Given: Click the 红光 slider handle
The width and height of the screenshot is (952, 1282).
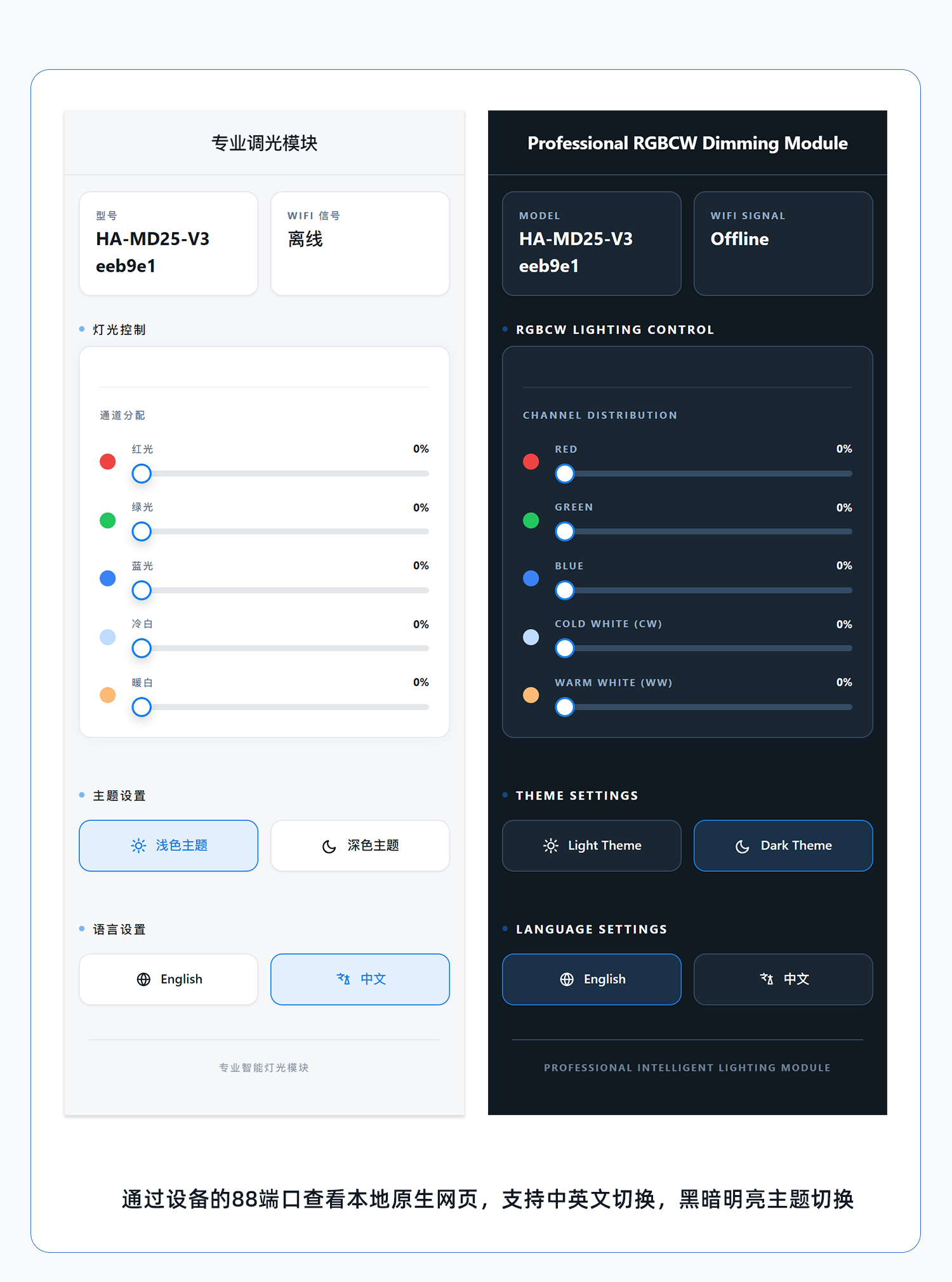Looking at the screenshot, I should tap(142, 473).
